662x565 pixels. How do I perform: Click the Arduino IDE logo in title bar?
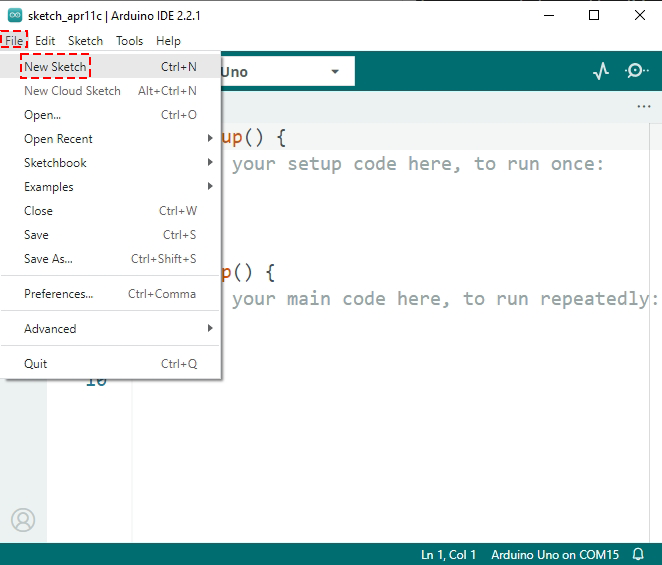click(x=15, y=16)
